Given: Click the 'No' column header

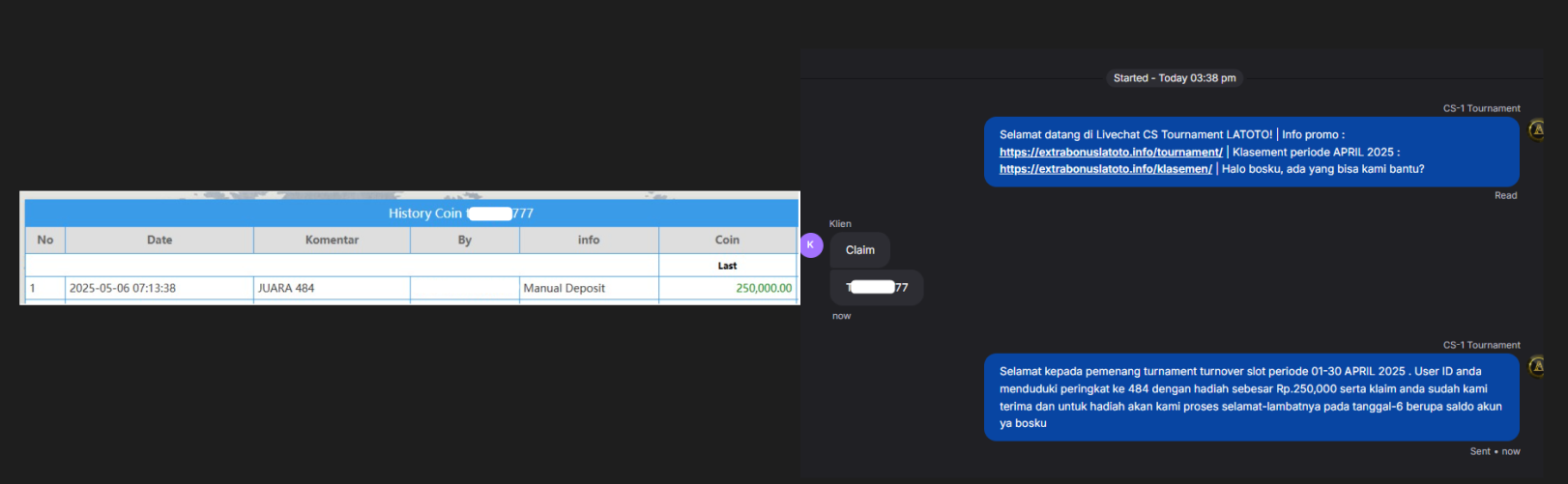Looking at the screenshot, I should click(45, 240).
